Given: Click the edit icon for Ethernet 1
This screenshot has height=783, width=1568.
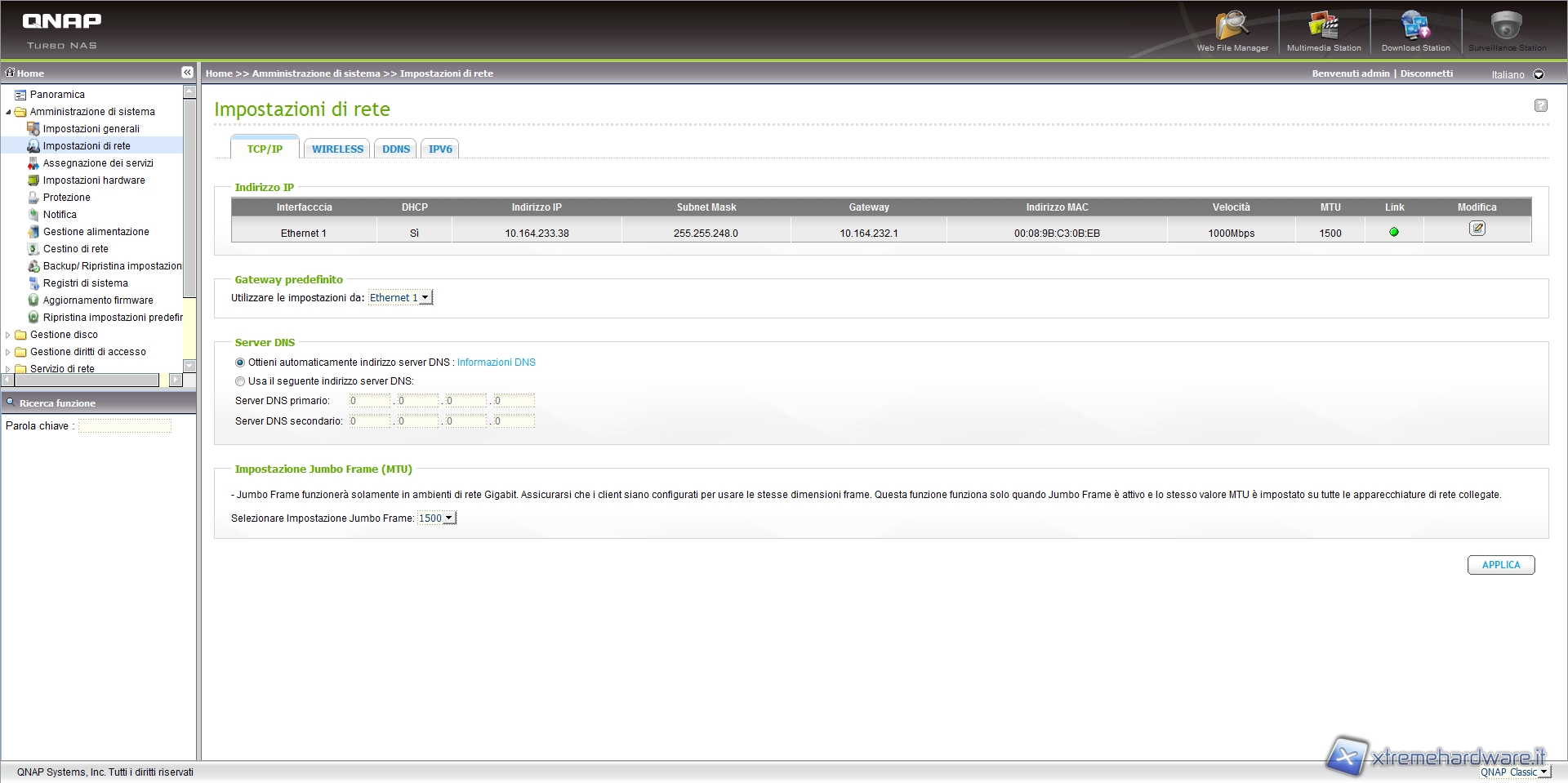Looking at the screenshot, I should 1477,229.
